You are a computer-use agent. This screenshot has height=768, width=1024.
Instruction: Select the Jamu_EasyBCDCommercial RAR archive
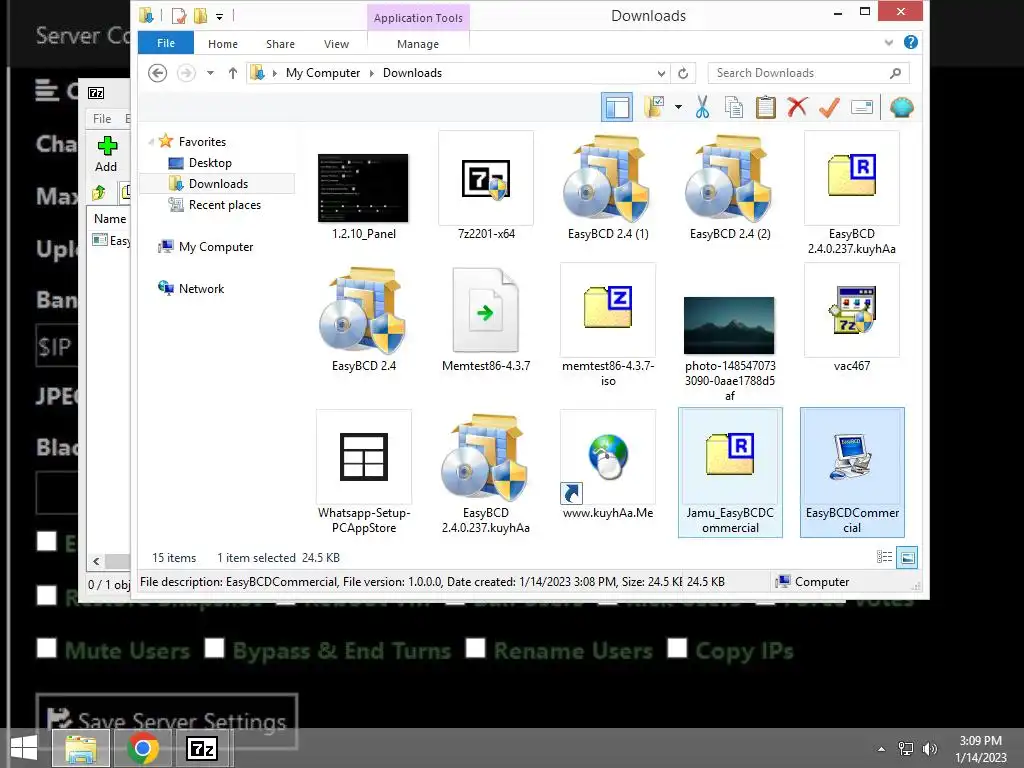tap(730, 473)
